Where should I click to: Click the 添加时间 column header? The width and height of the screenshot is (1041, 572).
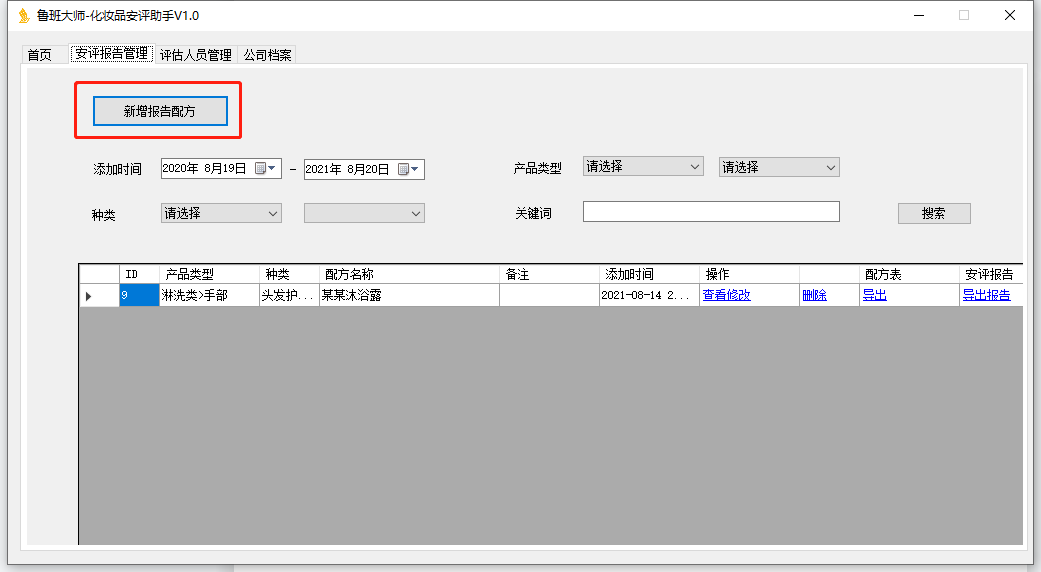(649, 274)
